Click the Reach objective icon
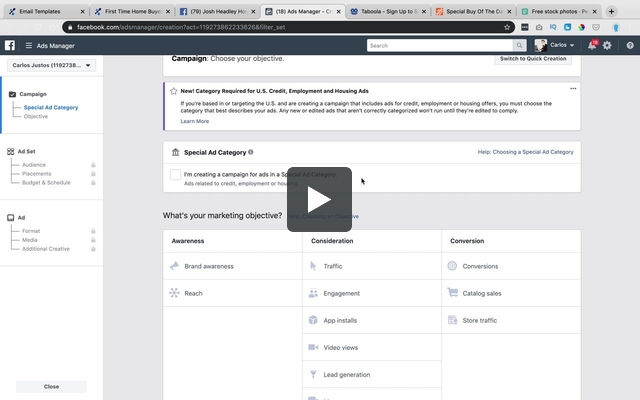This screenshot has height=400, width=640. 174,293
